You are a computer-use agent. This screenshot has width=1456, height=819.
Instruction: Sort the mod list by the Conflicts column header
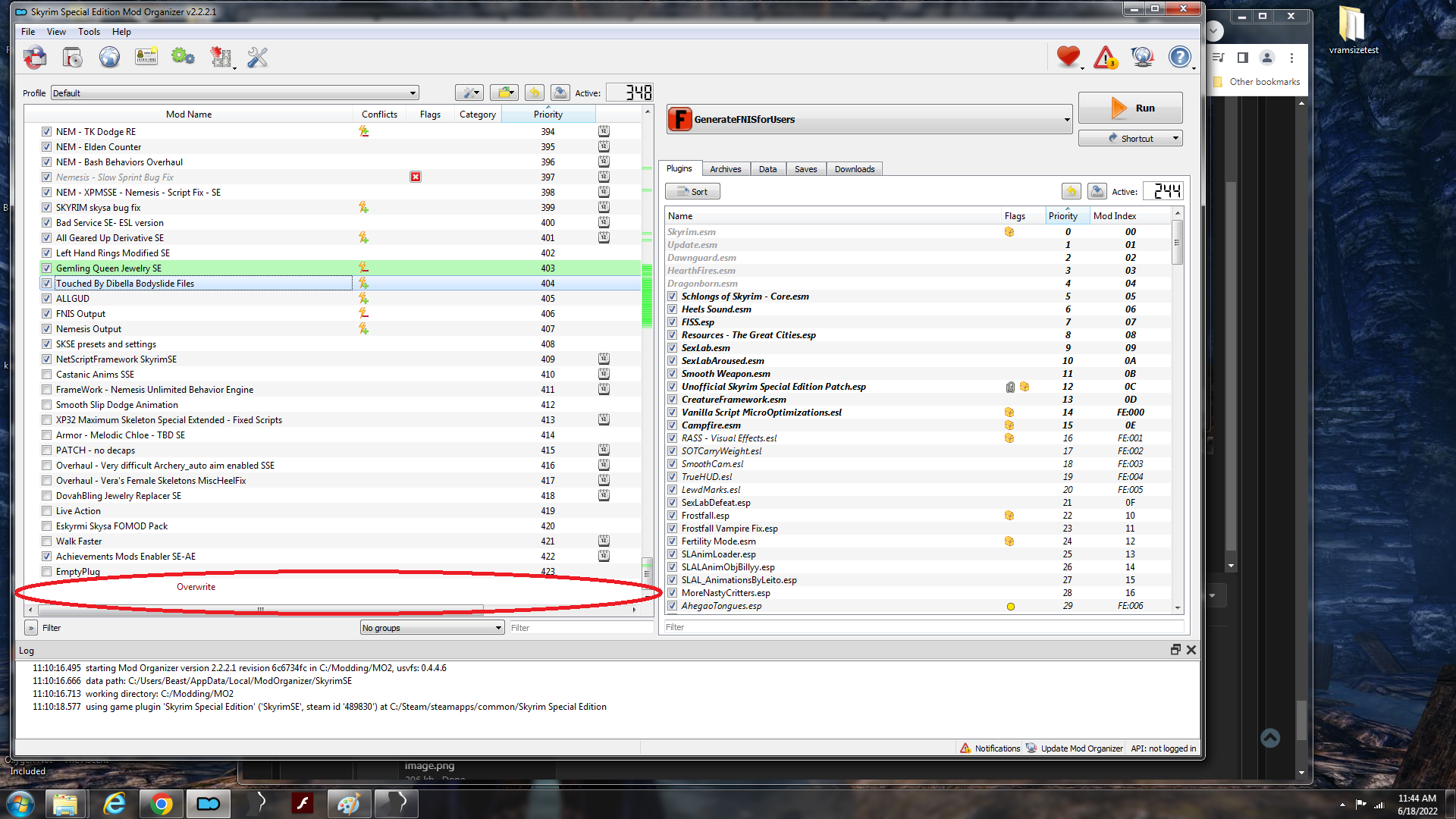(x=379, y=115)
